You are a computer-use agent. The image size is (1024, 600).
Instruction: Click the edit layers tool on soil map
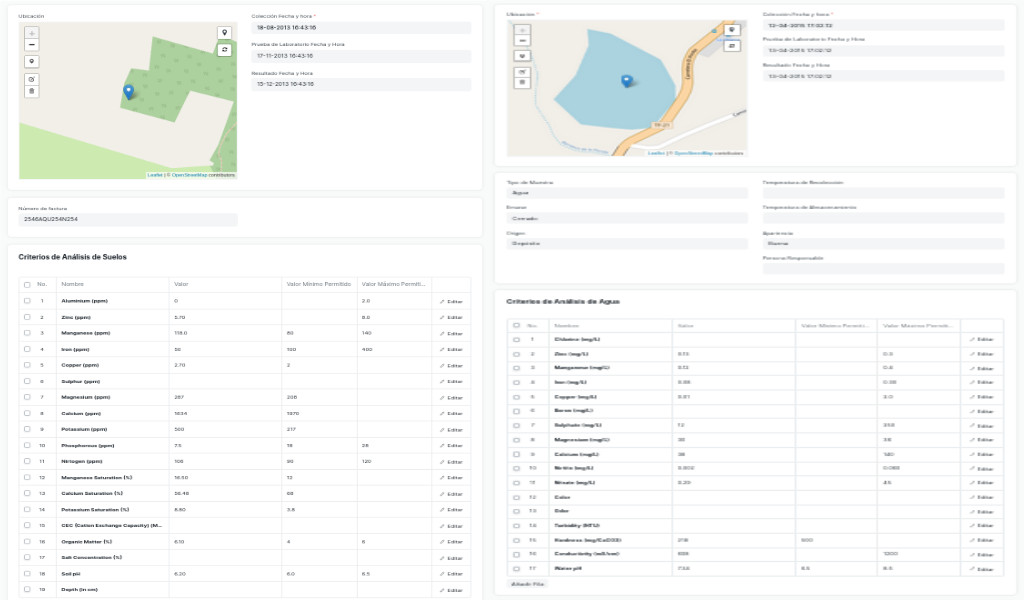(x=32, y=79)
